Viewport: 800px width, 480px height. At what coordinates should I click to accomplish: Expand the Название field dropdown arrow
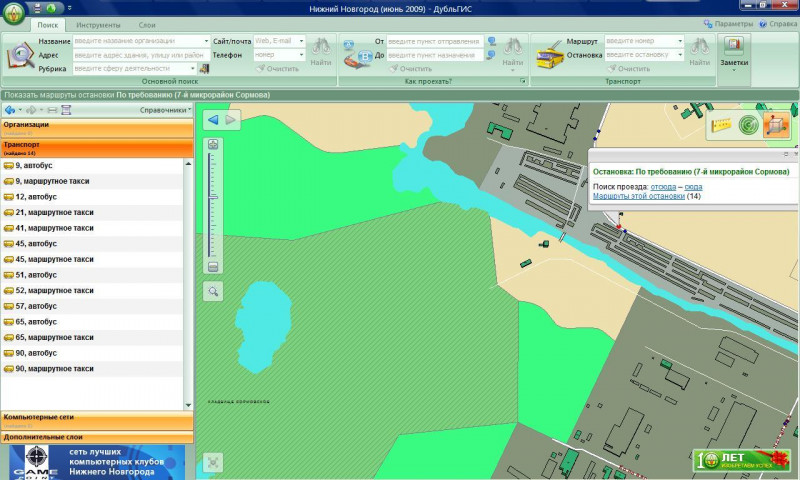(206, 41)
